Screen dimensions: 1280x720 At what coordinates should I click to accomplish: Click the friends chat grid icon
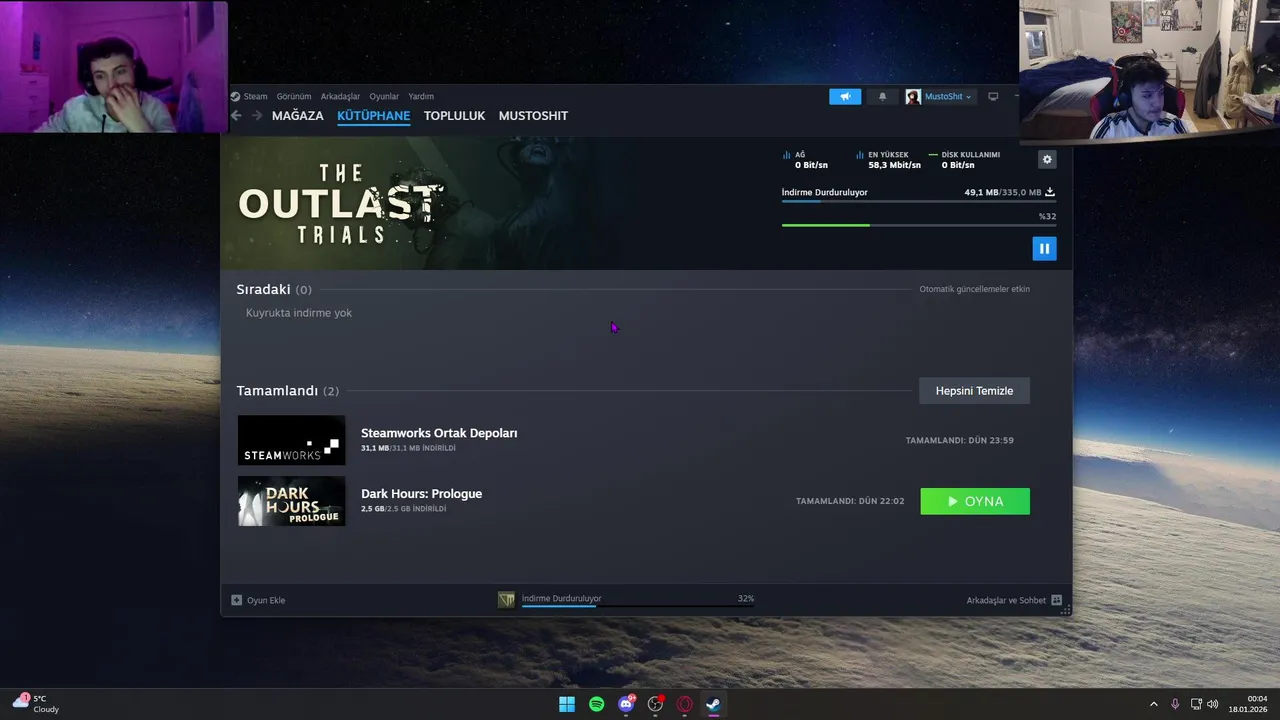1056,600
